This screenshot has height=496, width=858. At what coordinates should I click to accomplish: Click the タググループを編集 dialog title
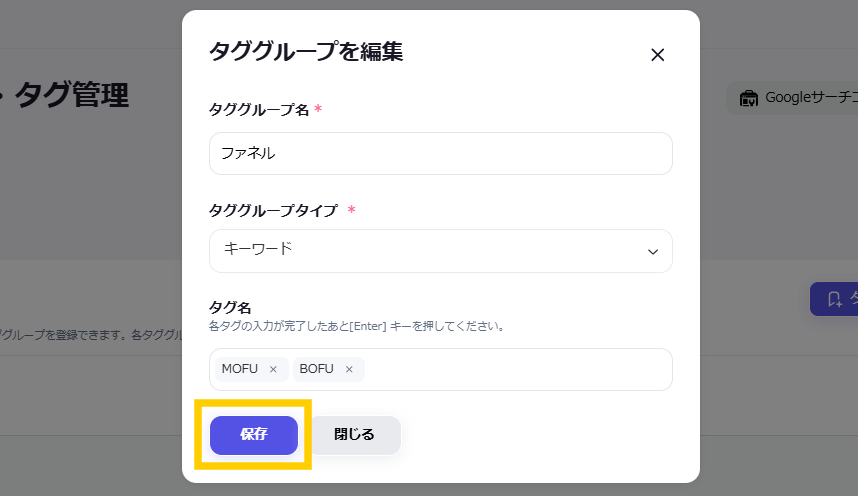pos(305,52)
